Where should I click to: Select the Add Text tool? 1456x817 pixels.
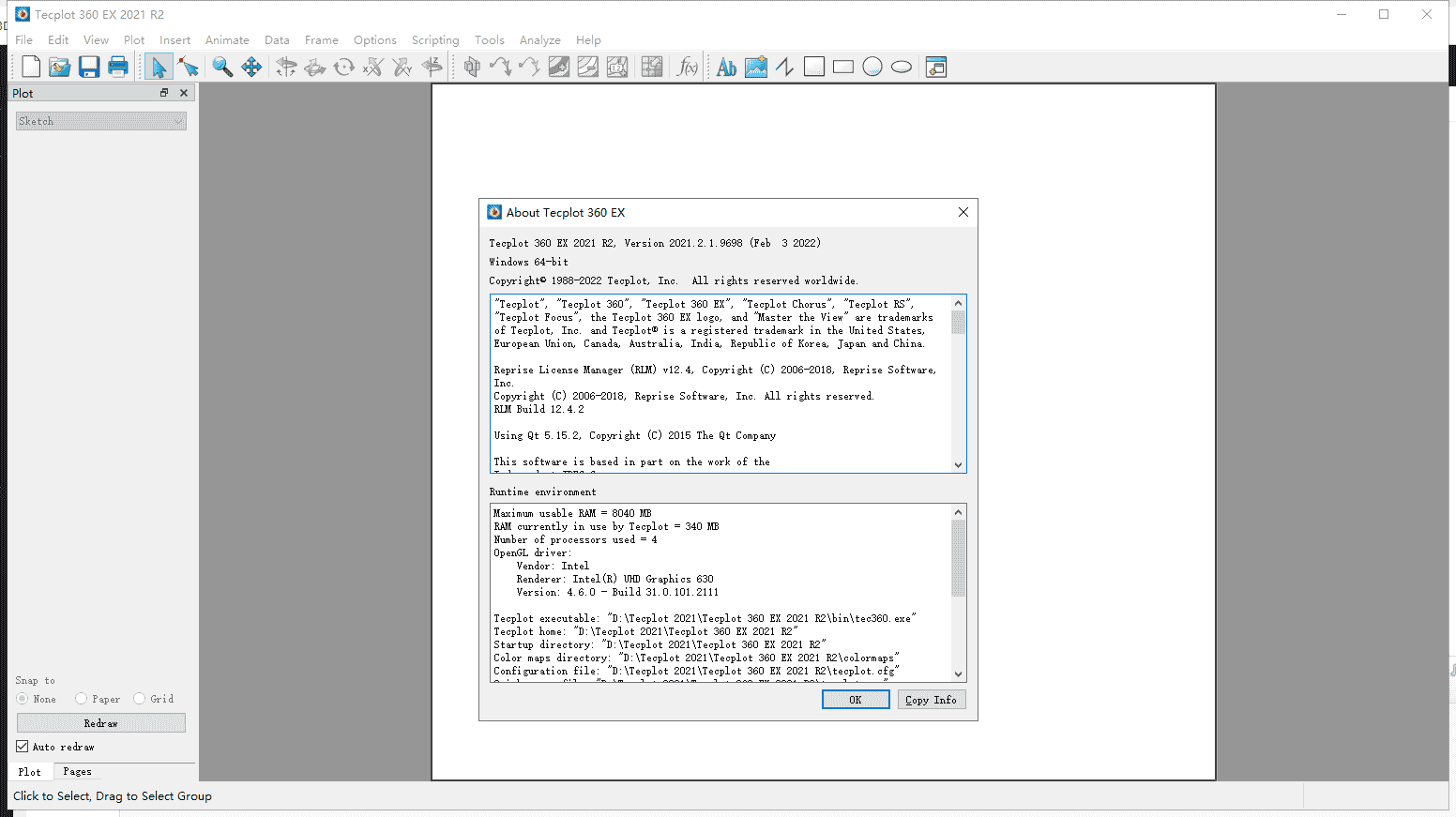click(x=726, y=67)
